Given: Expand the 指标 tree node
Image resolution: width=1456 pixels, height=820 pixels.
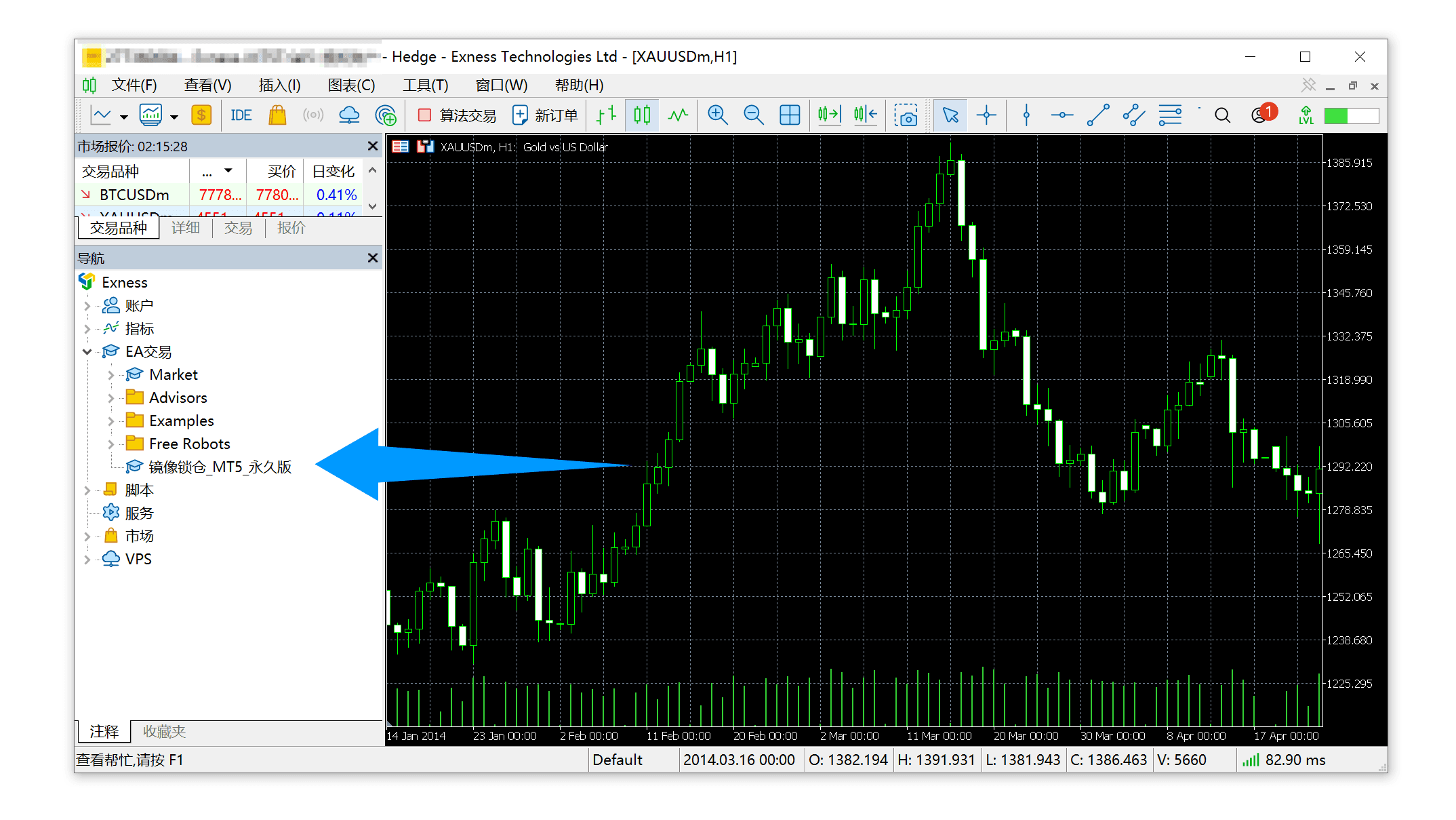Looking at the screenshot, I should click(x=87, y=329).
